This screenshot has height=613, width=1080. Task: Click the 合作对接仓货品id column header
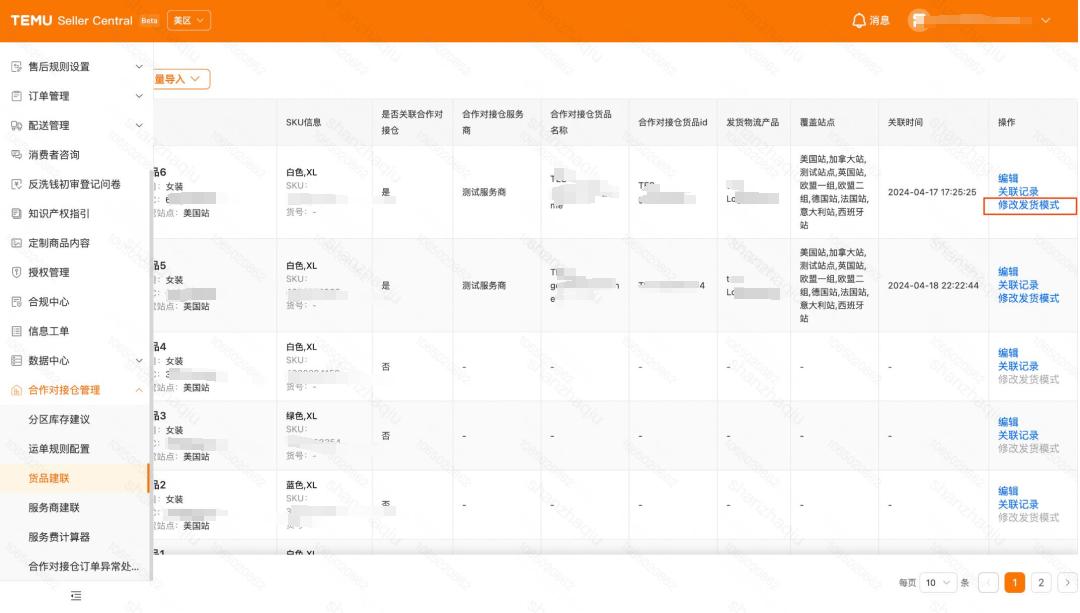point(672,122)
